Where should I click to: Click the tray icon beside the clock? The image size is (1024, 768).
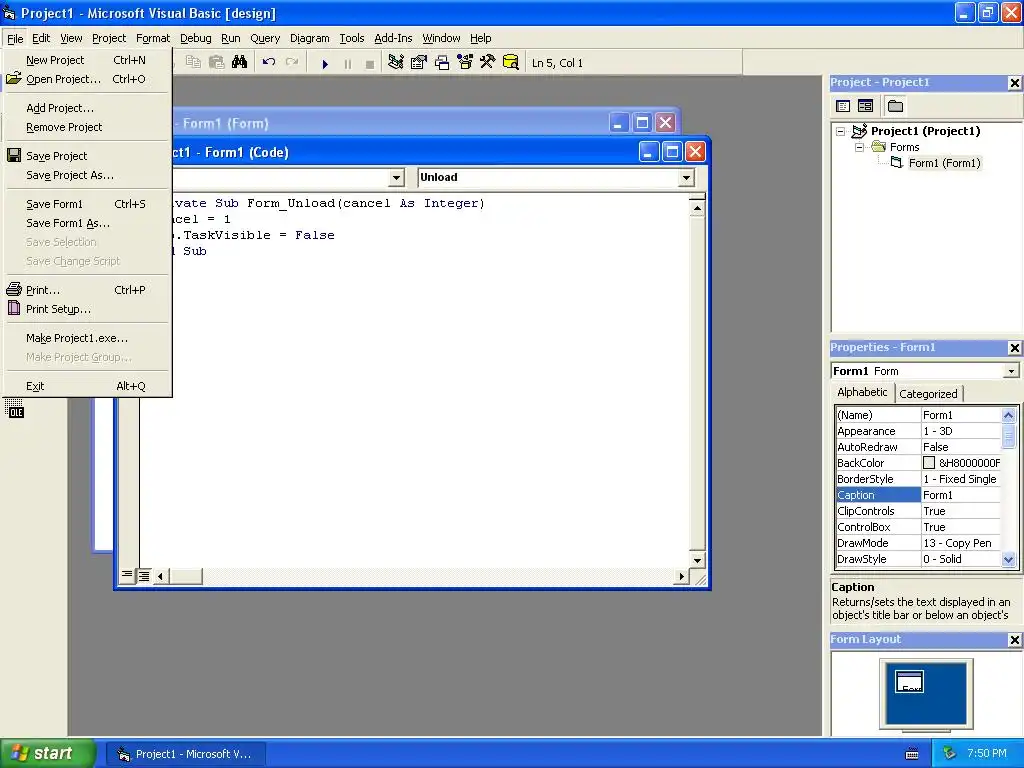[x=949, y=754]
